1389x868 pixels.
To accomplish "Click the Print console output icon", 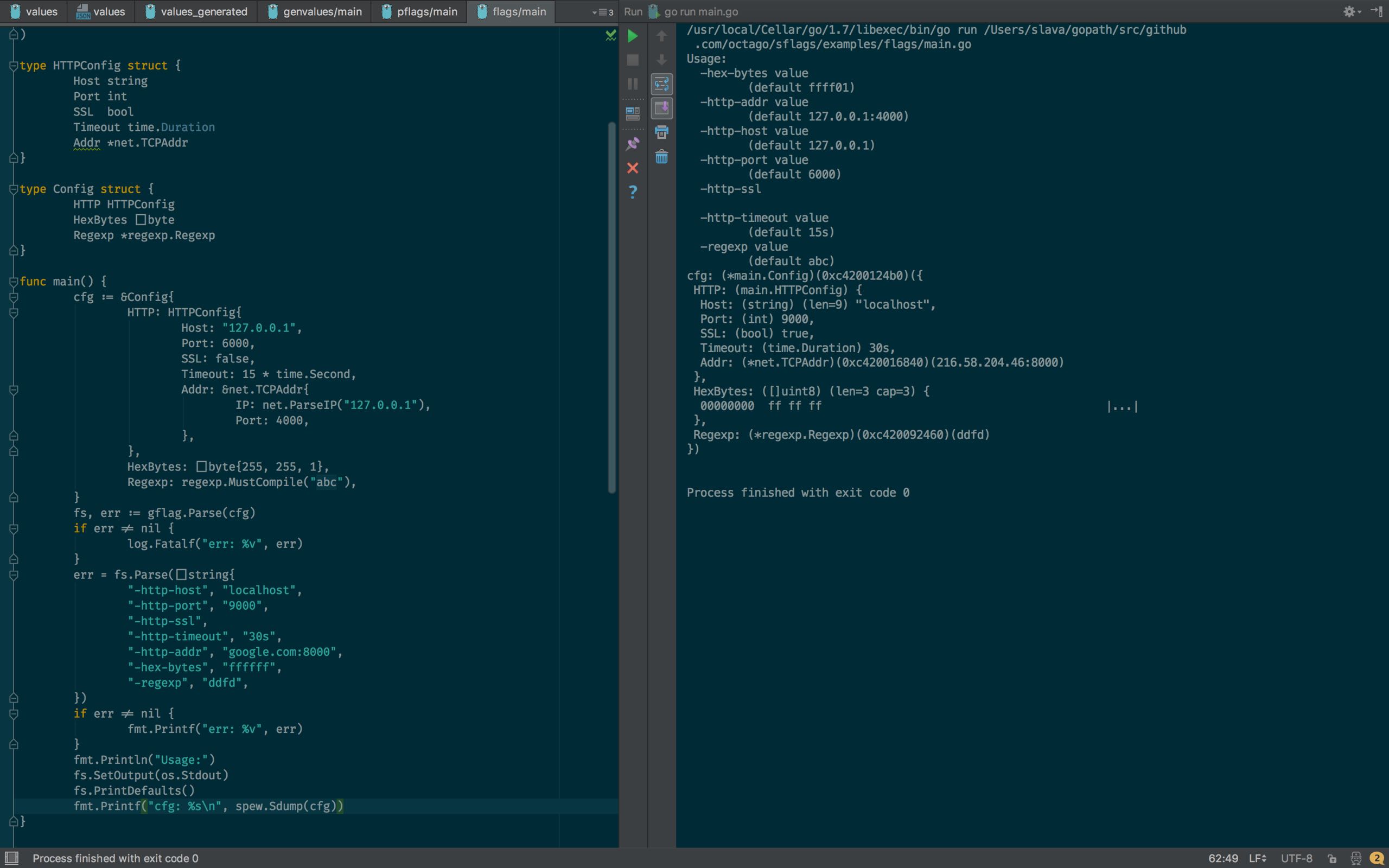I will click(661, 132).
